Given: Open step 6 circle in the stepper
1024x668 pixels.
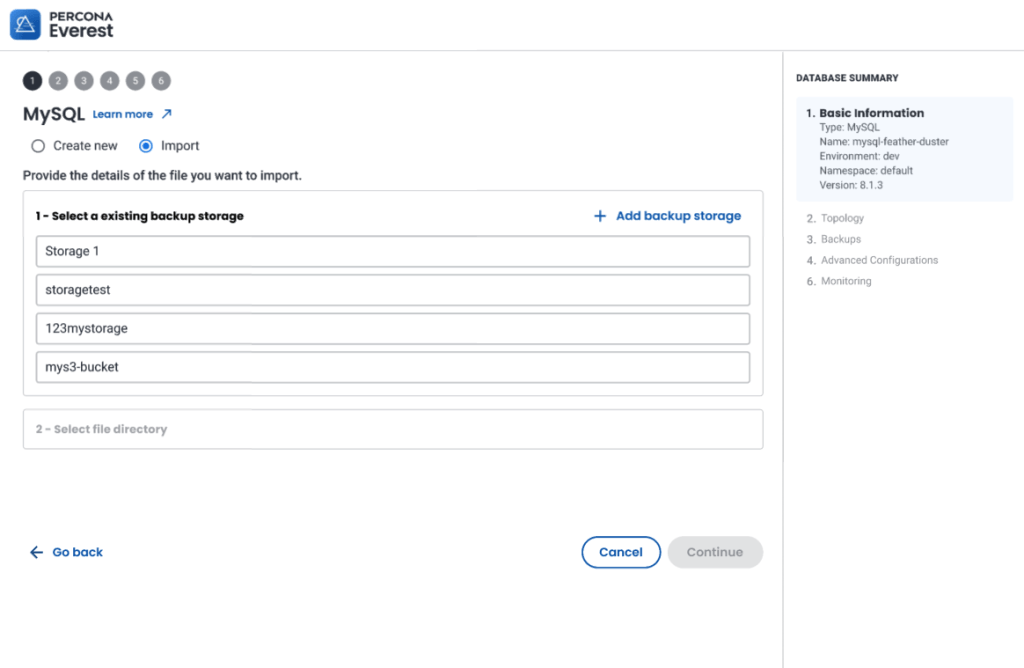Looking at the screenshot, I should 161,81.
